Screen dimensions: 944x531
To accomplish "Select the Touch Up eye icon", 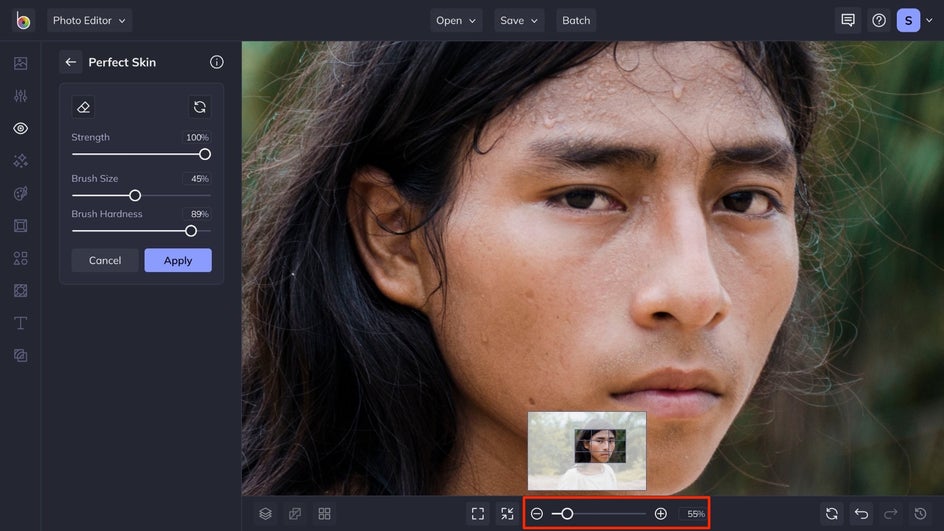I will (20, 128).
